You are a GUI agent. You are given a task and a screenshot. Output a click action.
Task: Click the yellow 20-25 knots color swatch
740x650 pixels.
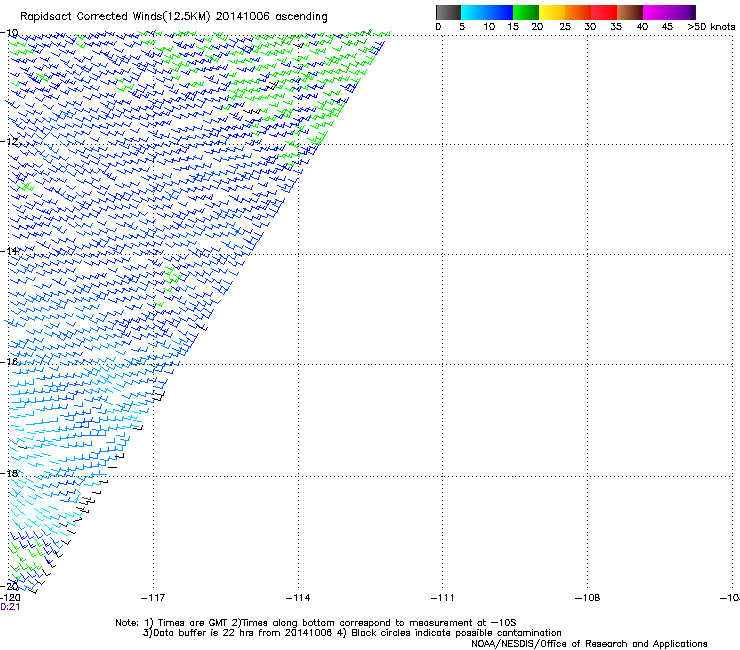[x=551, y=12]
